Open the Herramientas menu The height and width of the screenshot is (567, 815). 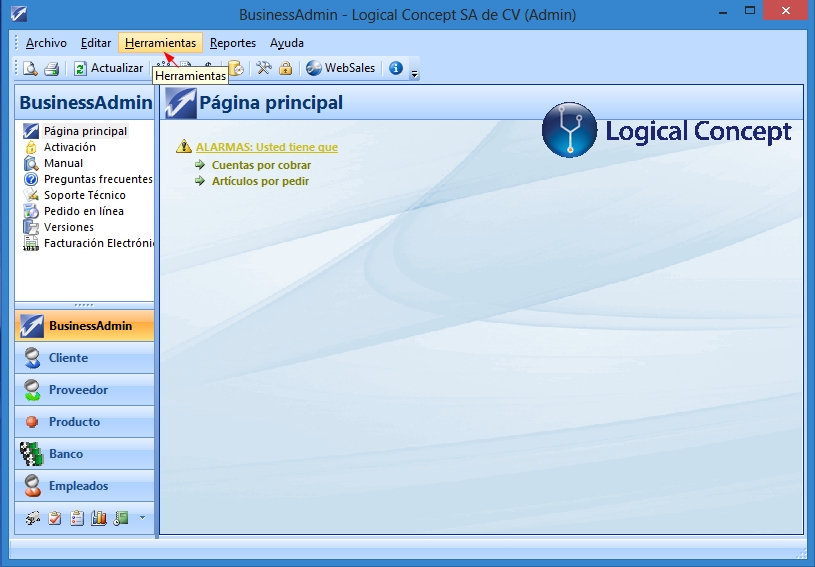point(161,43)
